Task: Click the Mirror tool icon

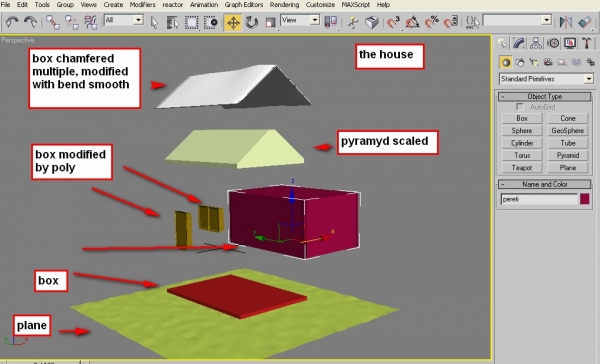Action: tap(566, 22)
